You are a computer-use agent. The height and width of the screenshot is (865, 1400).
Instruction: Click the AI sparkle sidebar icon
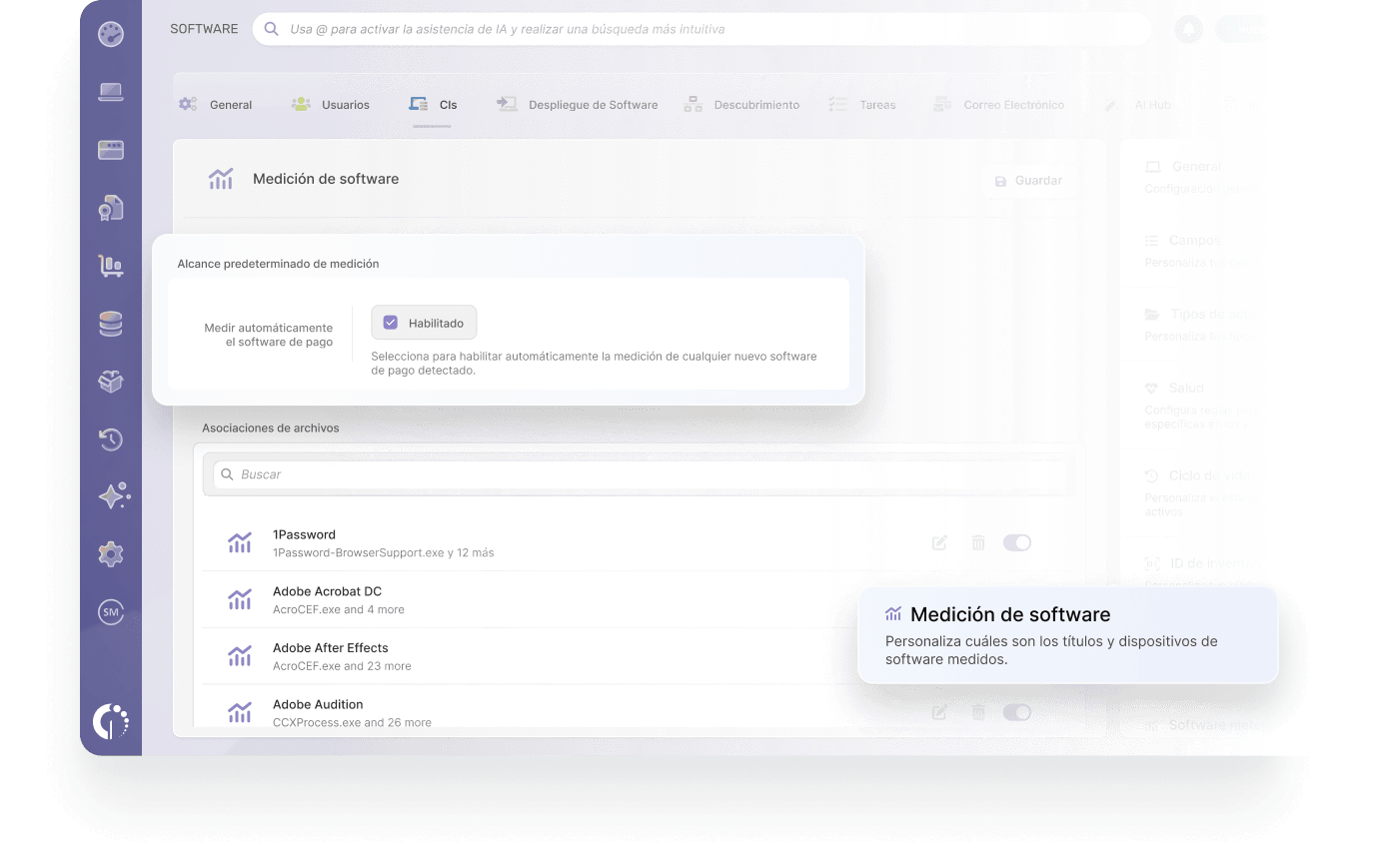tap(113, 495)
